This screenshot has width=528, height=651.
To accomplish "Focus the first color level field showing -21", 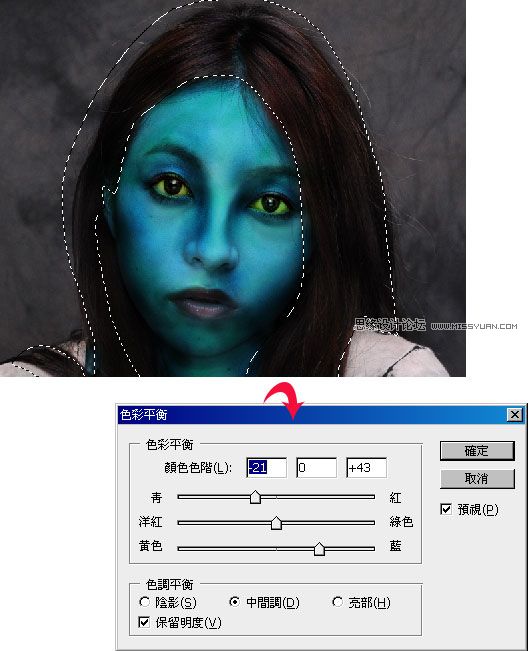I will click(266, 467).
